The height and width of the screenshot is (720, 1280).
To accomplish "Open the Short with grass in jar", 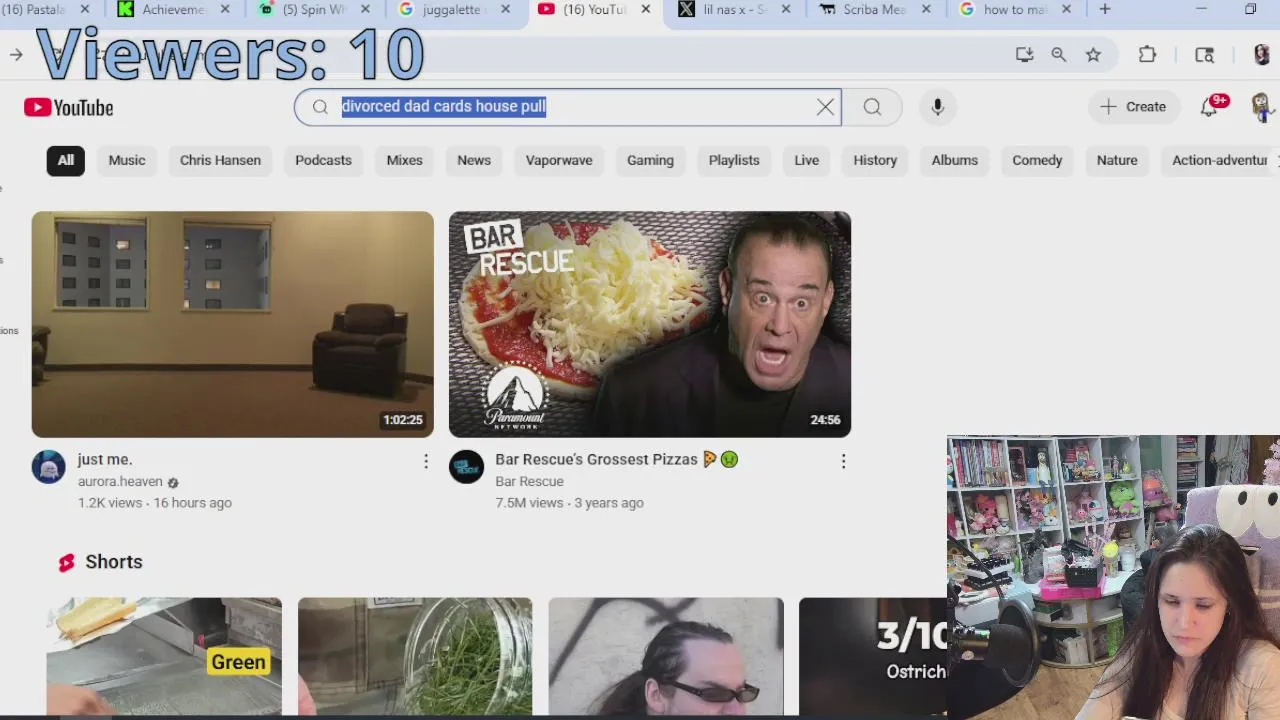I will 415,656.
